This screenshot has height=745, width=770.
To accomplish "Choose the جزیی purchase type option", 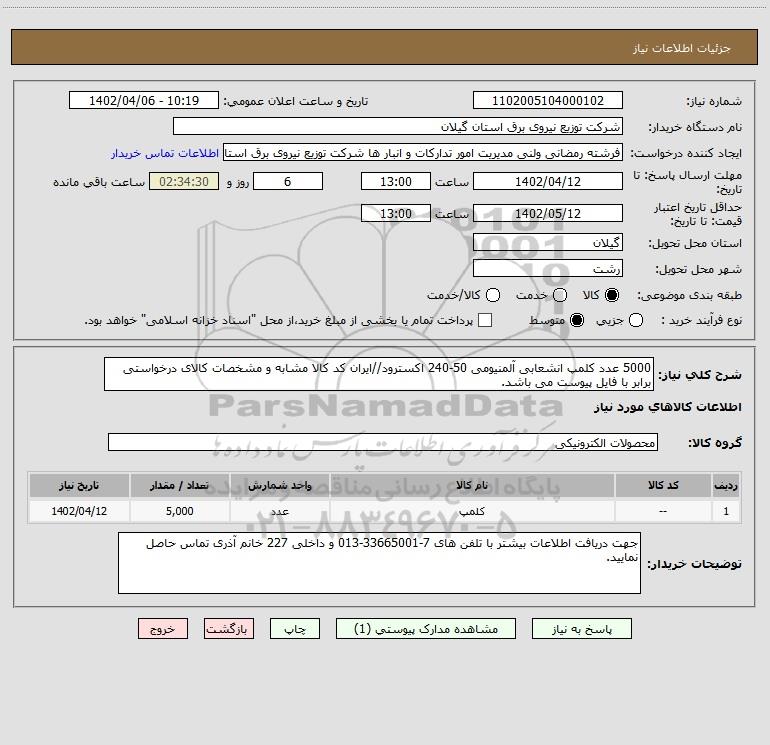I will click(636, 320).
